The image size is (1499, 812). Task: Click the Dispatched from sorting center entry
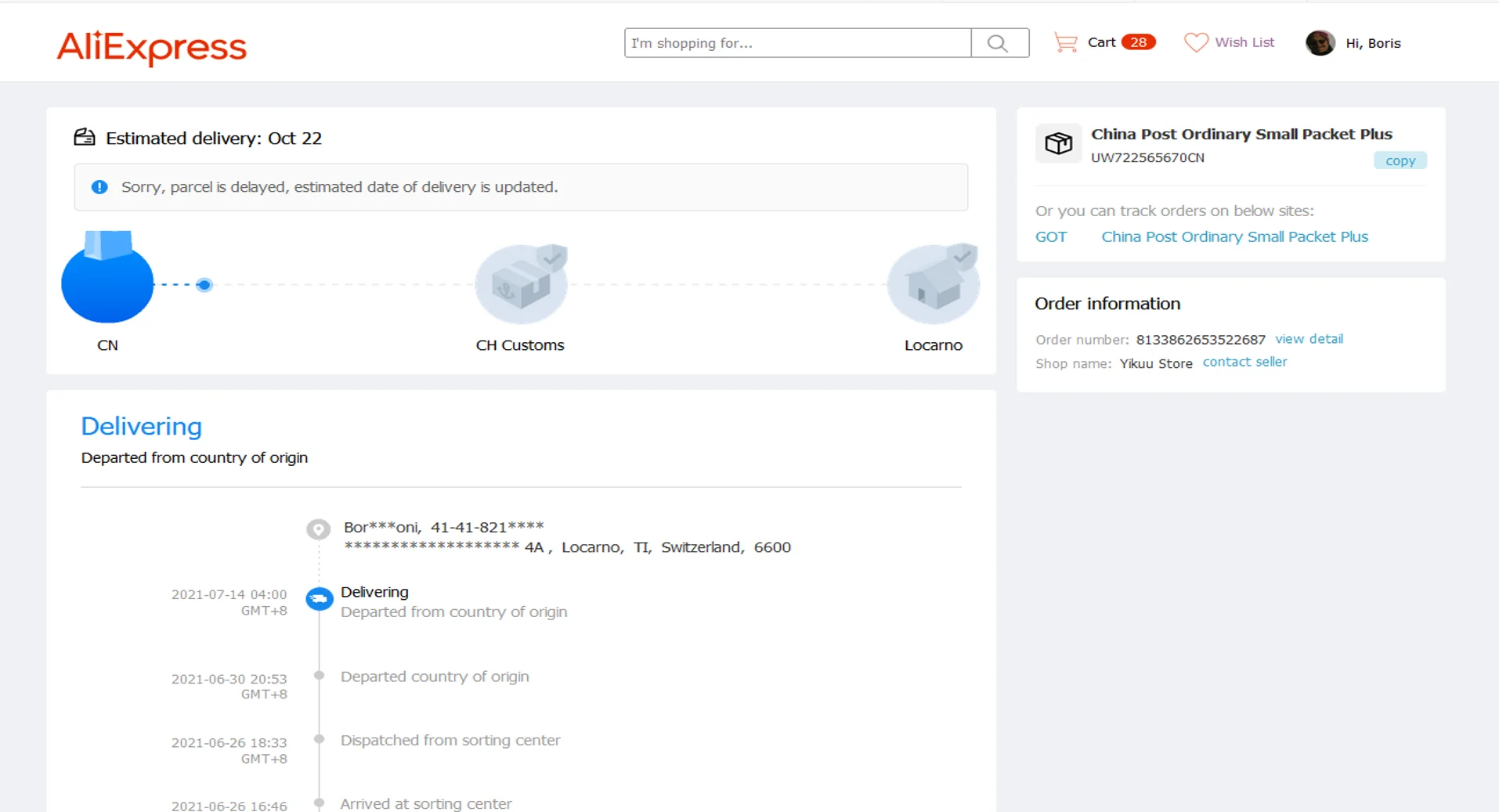click(x=450, y=740)
